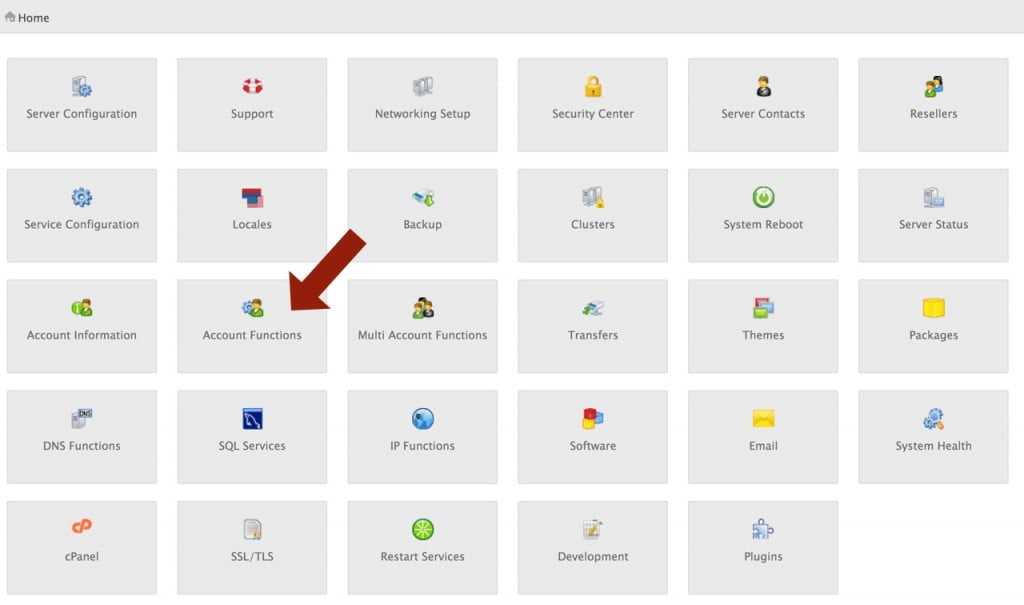Open the IP Functions globe icon
The width and height of the screenshot is (1024, 605).
tap(423, 419)
